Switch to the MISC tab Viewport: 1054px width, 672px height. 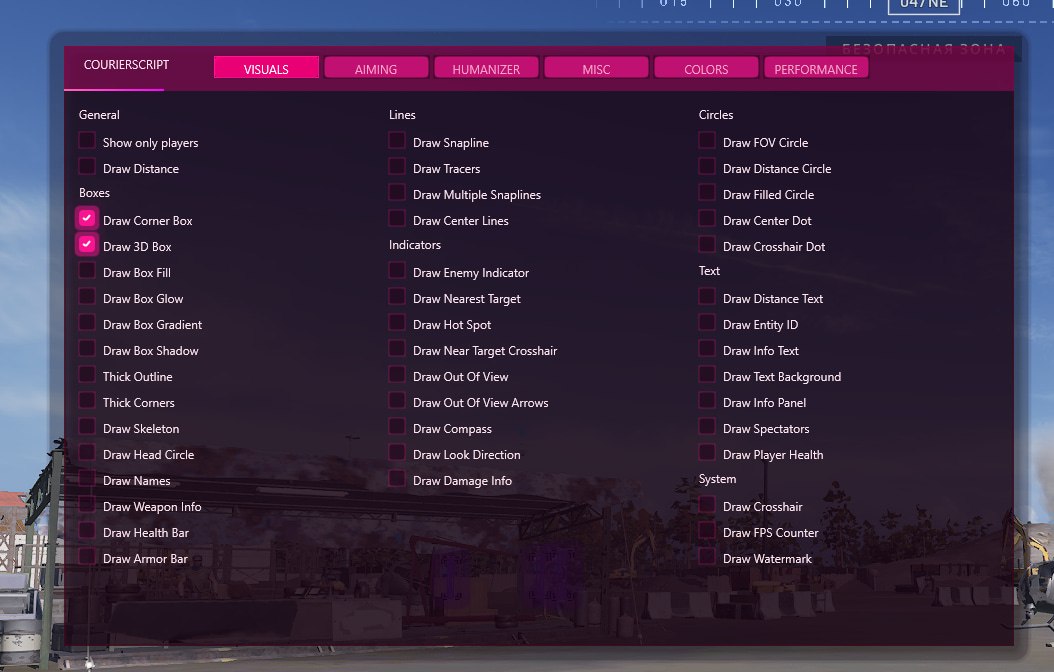point(596,68)
